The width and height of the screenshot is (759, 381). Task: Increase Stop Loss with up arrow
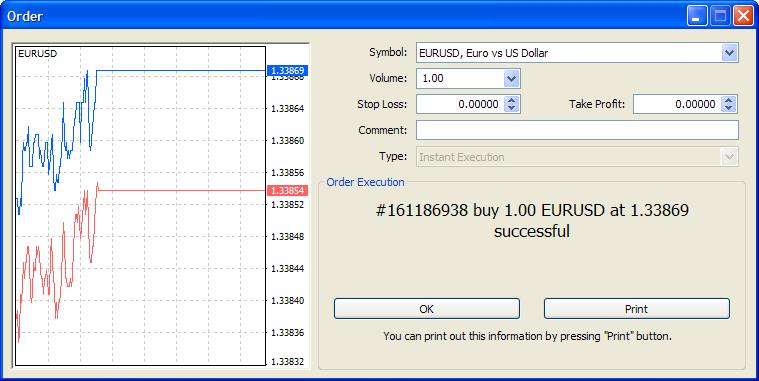(x=512, y=100)
